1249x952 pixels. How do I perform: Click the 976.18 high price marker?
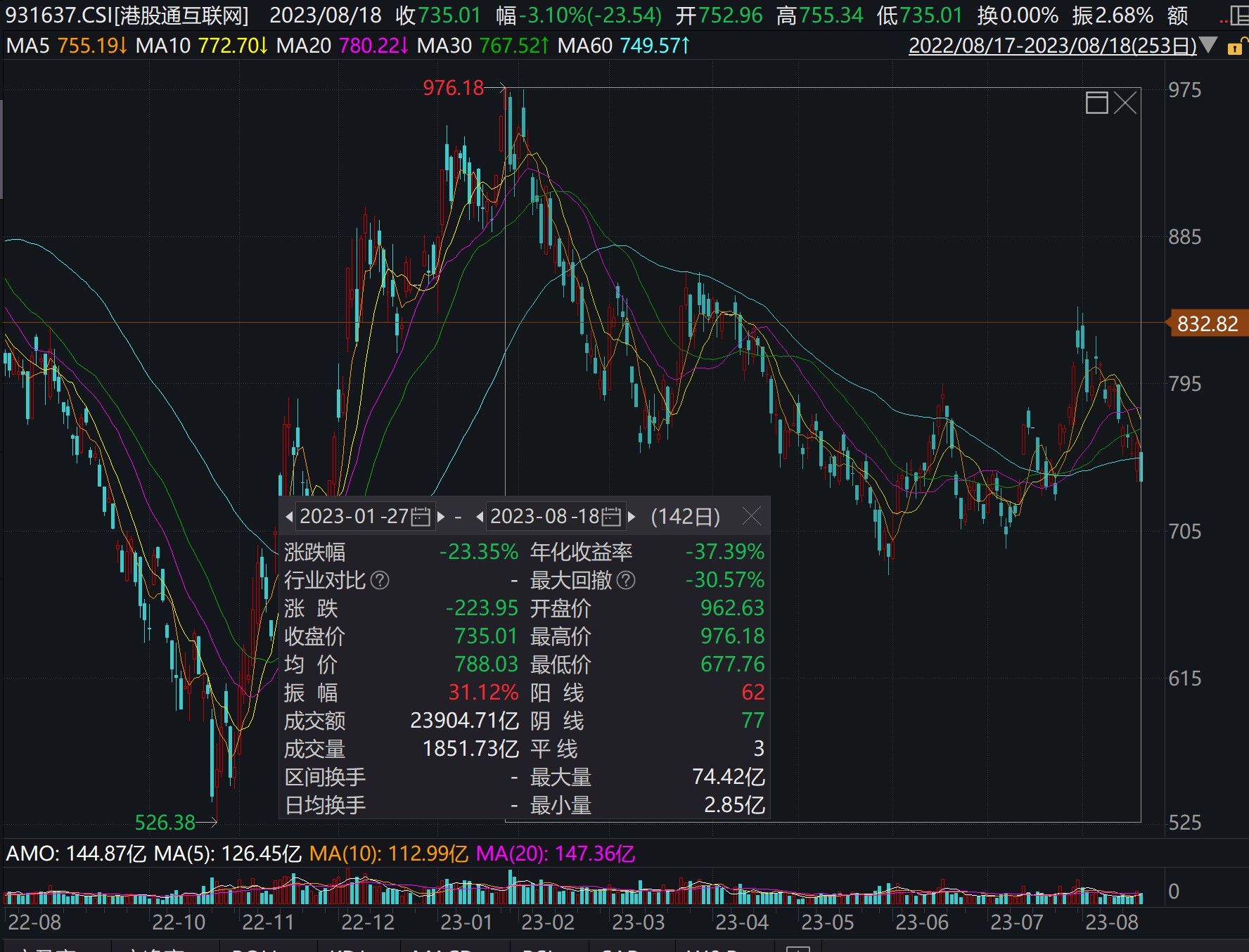tap(454, 87)
